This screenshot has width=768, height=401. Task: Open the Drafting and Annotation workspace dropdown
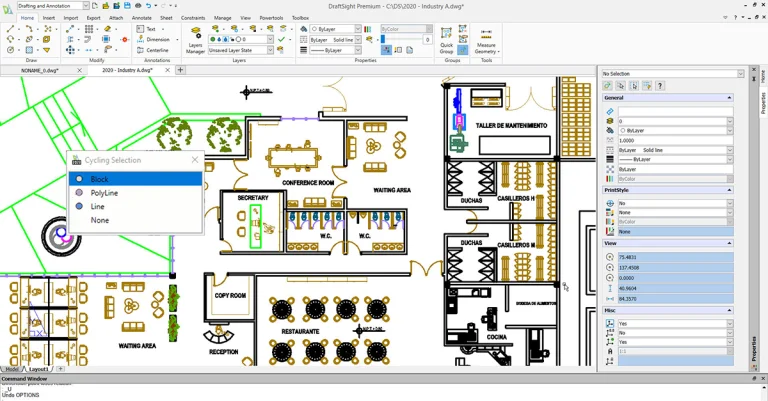[x=85, y=6]
